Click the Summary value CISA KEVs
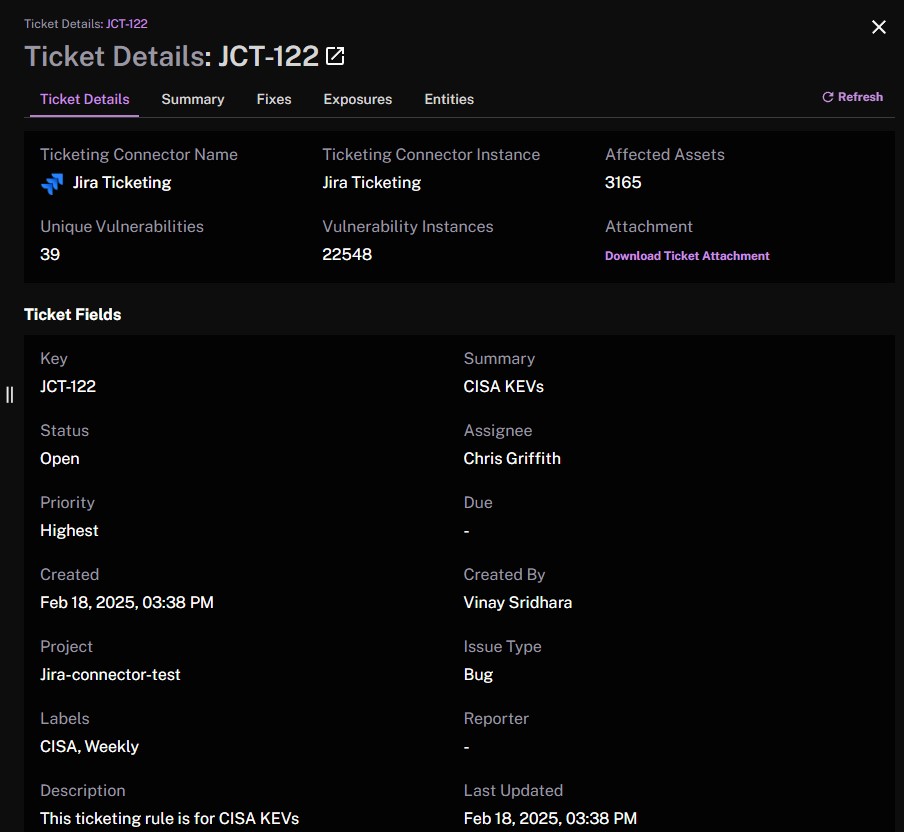Image resolution: width=904 pixels, height=832 pixels. pos(503,386)
